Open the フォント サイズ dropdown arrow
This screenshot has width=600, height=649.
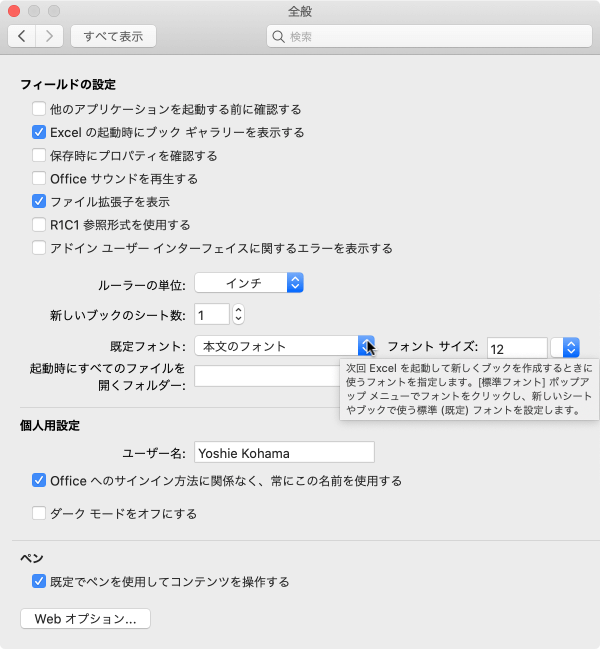coord(570,347)
